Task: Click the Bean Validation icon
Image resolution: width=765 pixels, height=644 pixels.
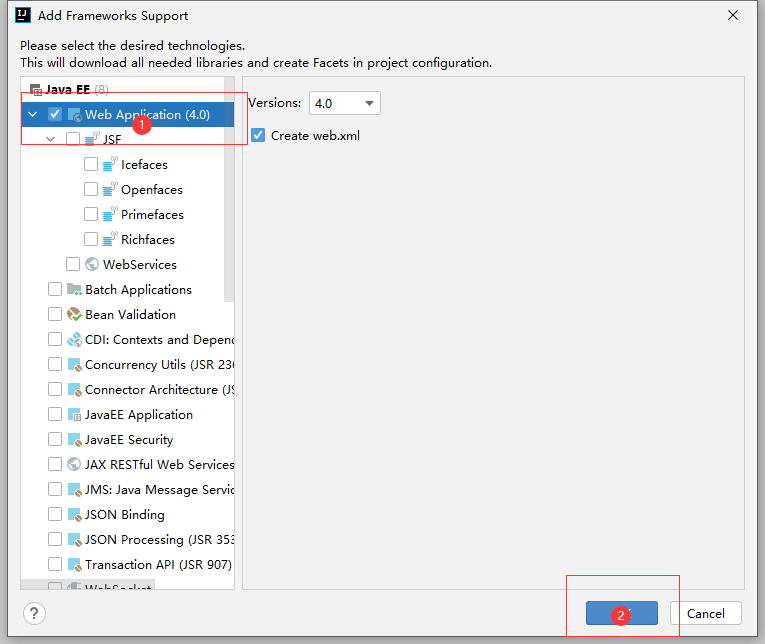Action: (x=74, y=315)
